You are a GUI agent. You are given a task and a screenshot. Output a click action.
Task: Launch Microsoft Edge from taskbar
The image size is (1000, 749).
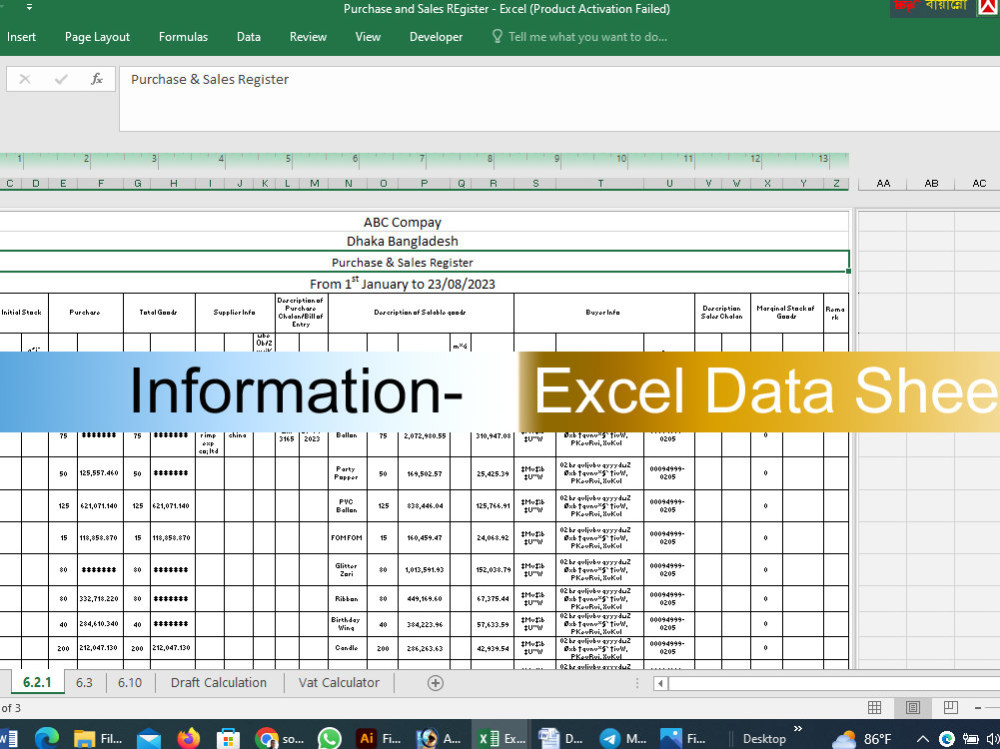(x=46, y=739)
